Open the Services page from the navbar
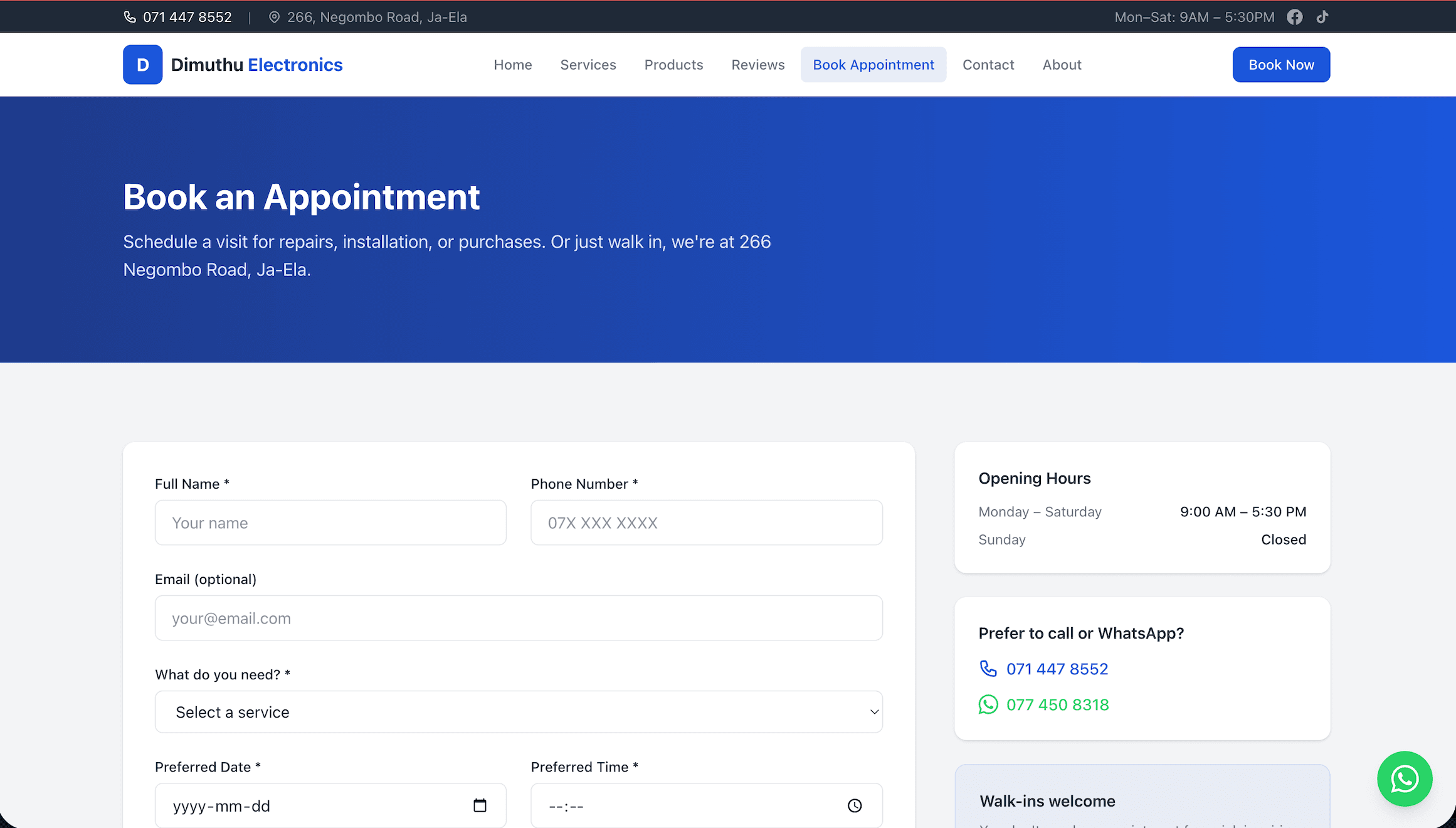The width and height of the screenshot is (1456, 828). pos(588,64)
